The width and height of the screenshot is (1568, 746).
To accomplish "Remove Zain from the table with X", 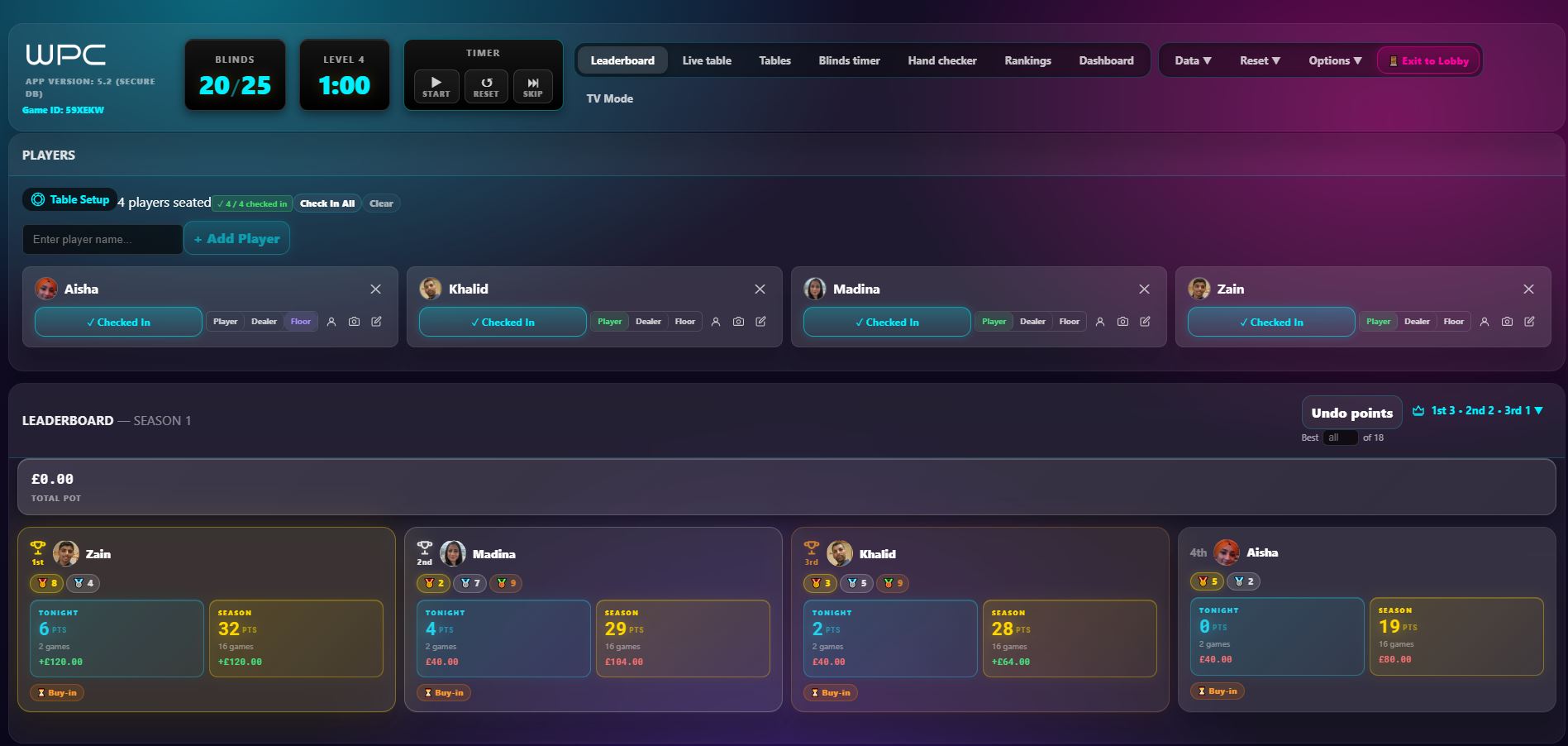I will 1528,289.
